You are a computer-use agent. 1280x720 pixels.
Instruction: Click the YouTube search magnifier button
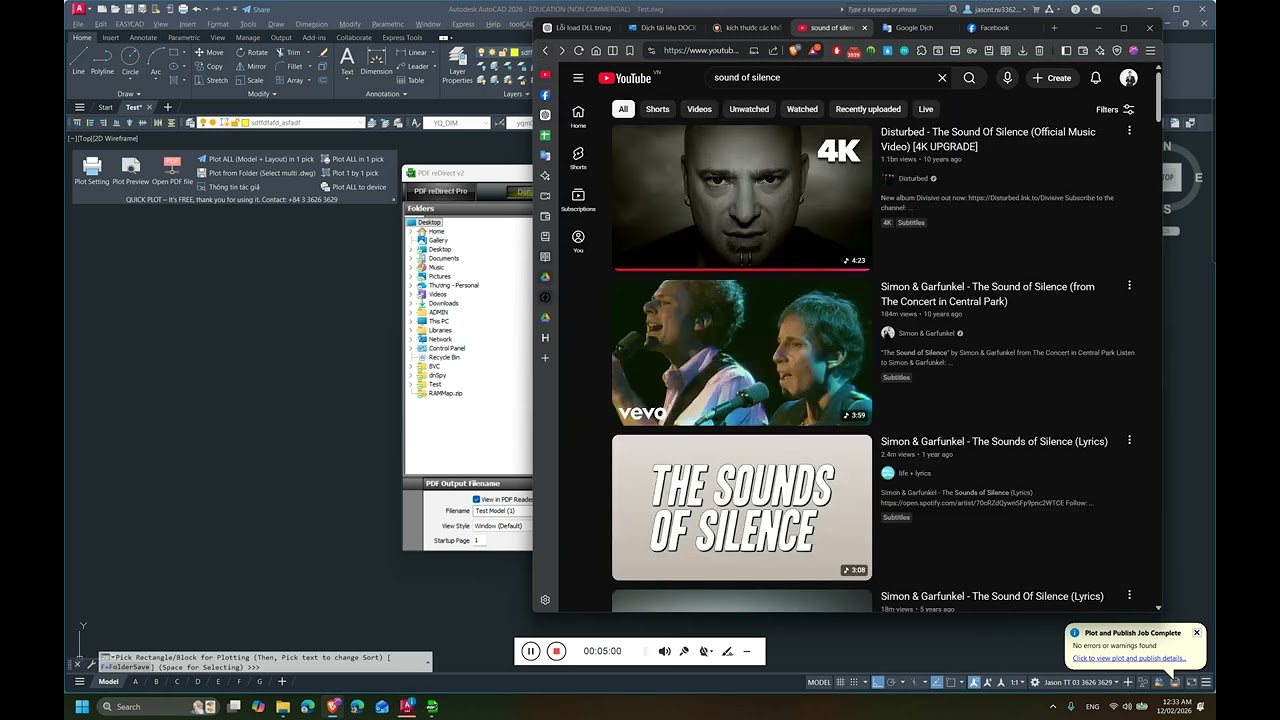[x=969, y=78]
